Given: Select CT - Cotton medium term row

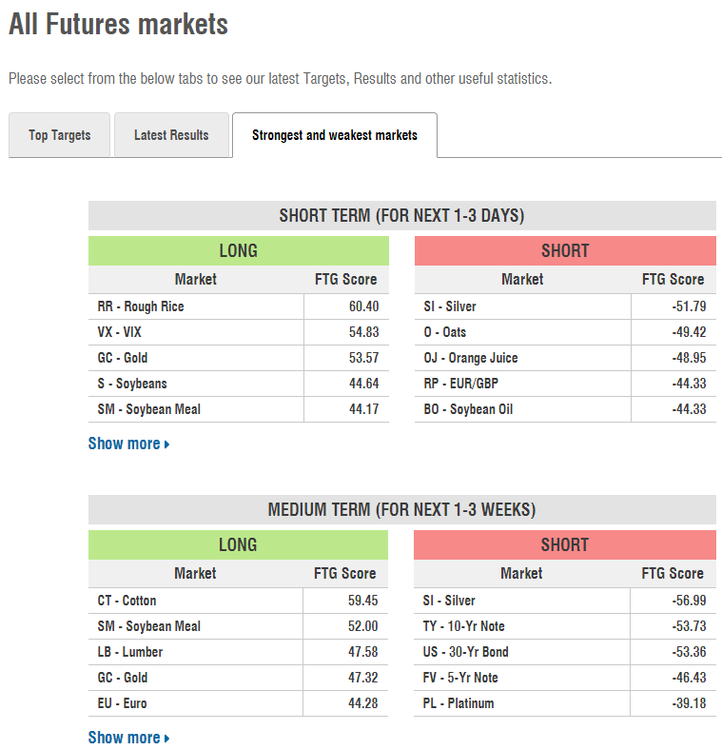Looking at the screenshot, I should [238, 601].
